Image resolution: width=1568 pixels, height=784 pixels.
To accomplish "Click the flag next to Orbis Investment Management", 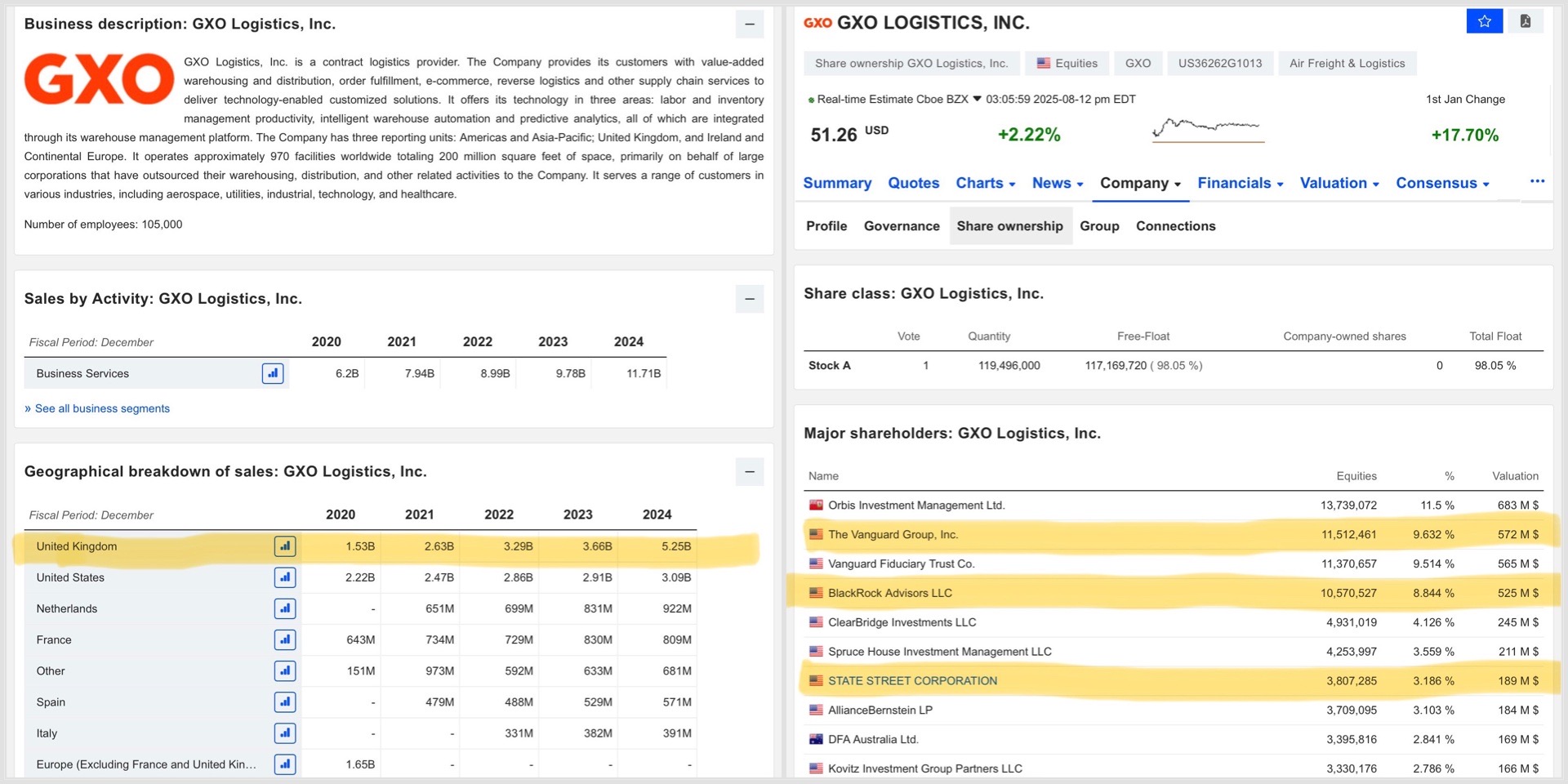I will (816, 505).
